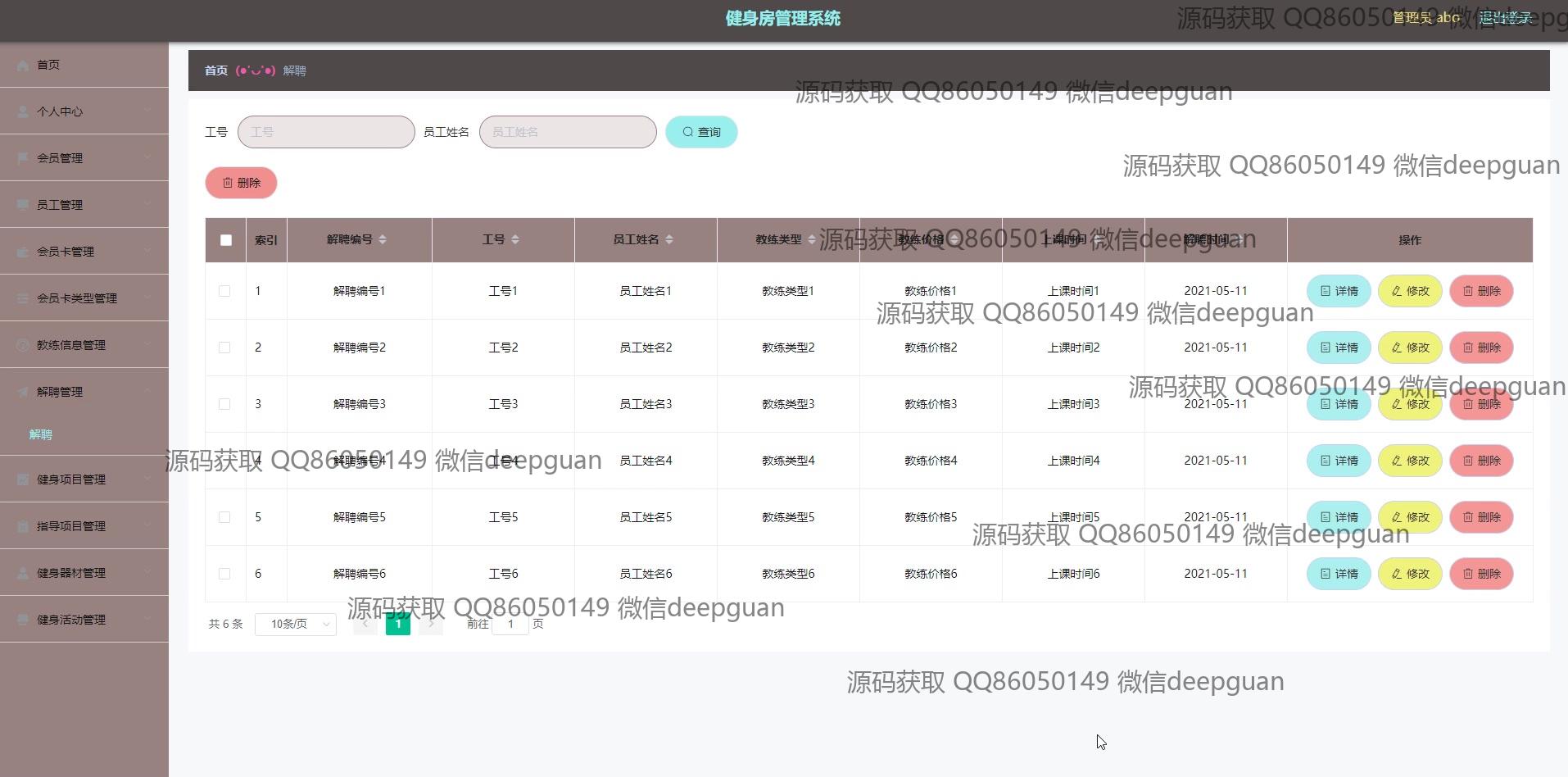Screen dimensions: 1568x777
Task: Click the red 删除 batch delete button
Action: click(x=241, y=183)
